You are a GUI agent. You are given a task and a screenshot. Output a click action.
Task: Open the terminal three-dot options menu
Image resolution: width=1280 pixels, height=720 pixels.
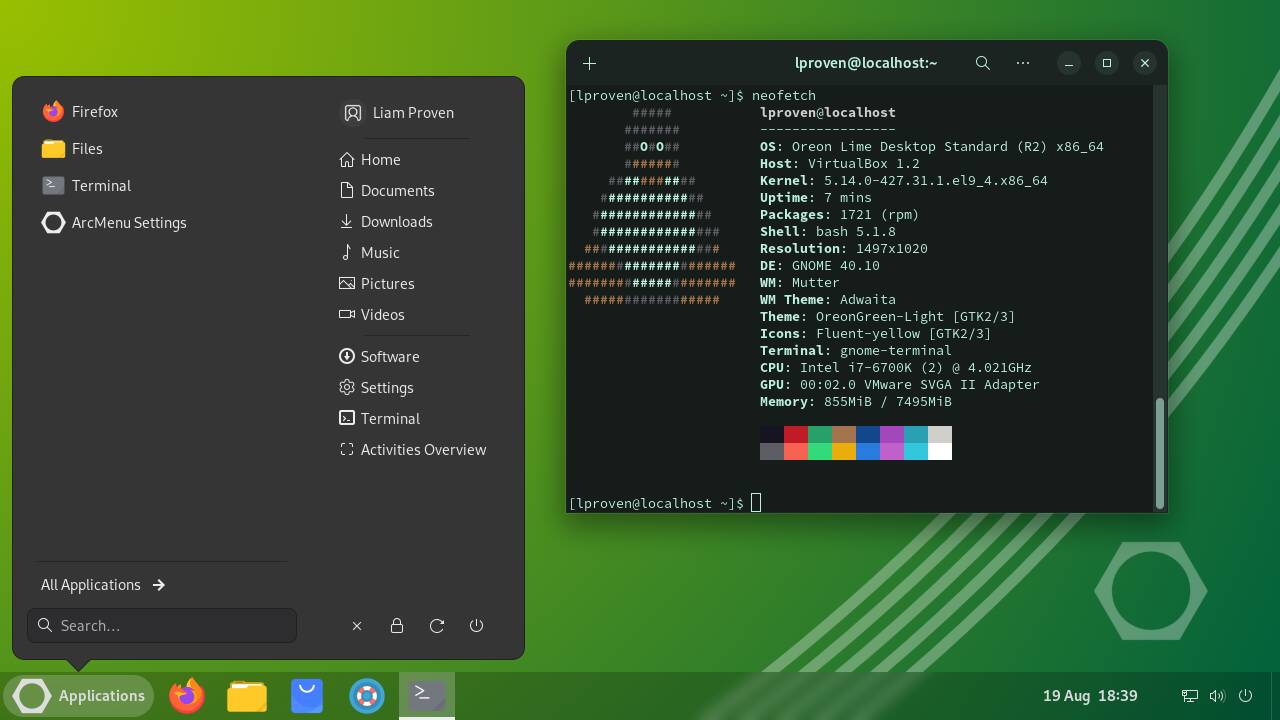click(1022, 63)
